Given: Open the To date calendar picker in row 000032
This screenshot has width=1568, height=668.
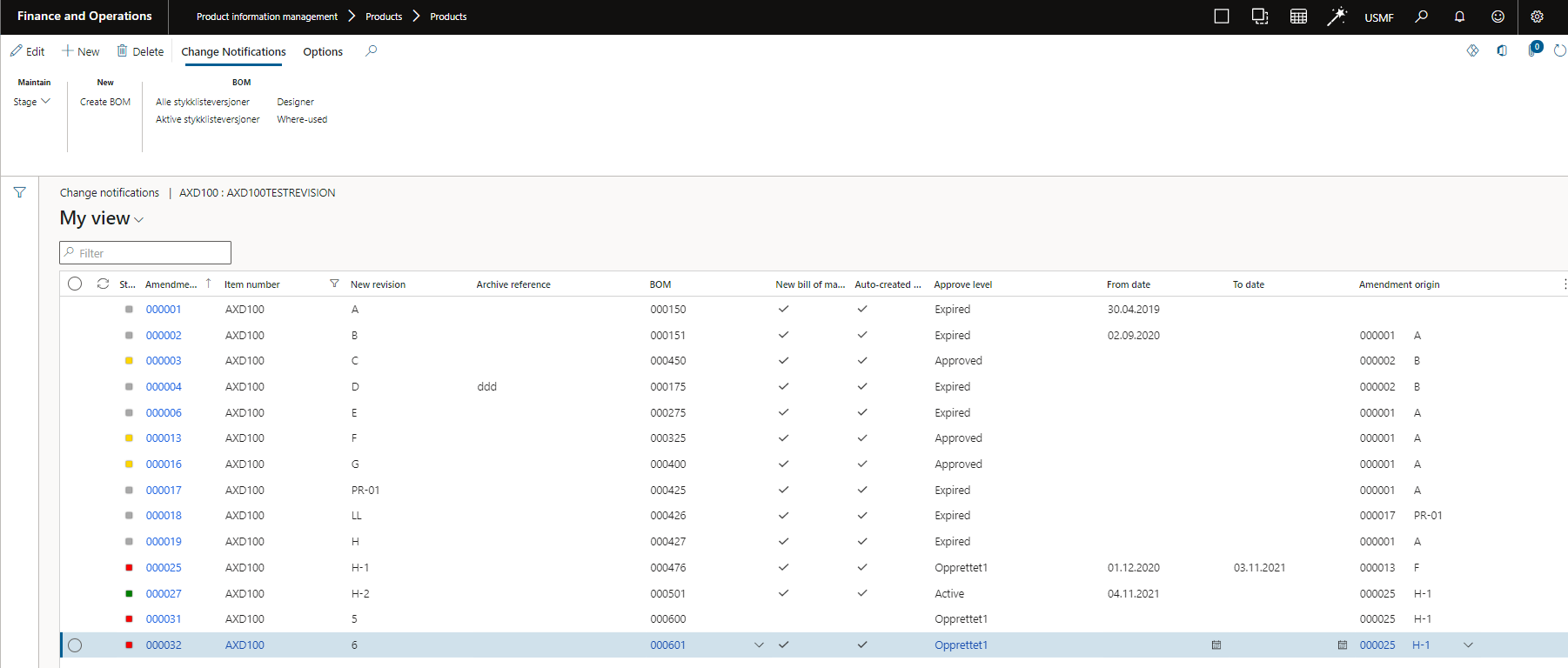Looking at the screenshot, I should pyautogui.click(x=1343, y=645).
